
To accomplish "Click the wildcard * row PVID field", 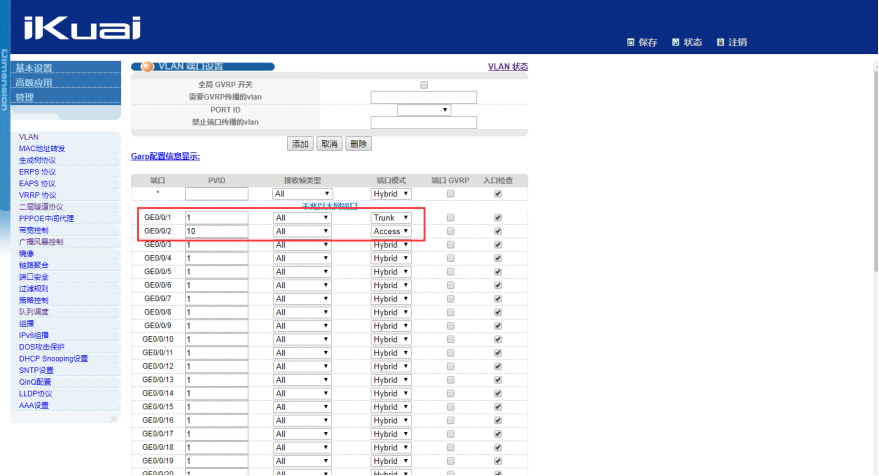I will coord(216,194).
